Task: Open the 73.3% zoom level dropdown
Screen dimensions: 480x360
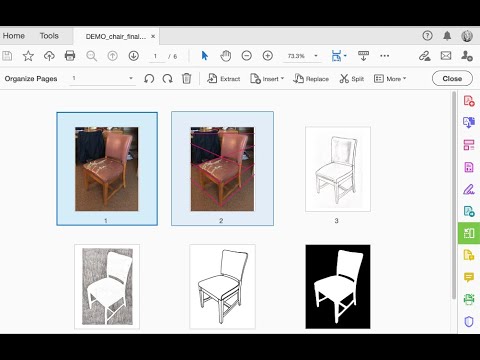Action: [302, 56]
